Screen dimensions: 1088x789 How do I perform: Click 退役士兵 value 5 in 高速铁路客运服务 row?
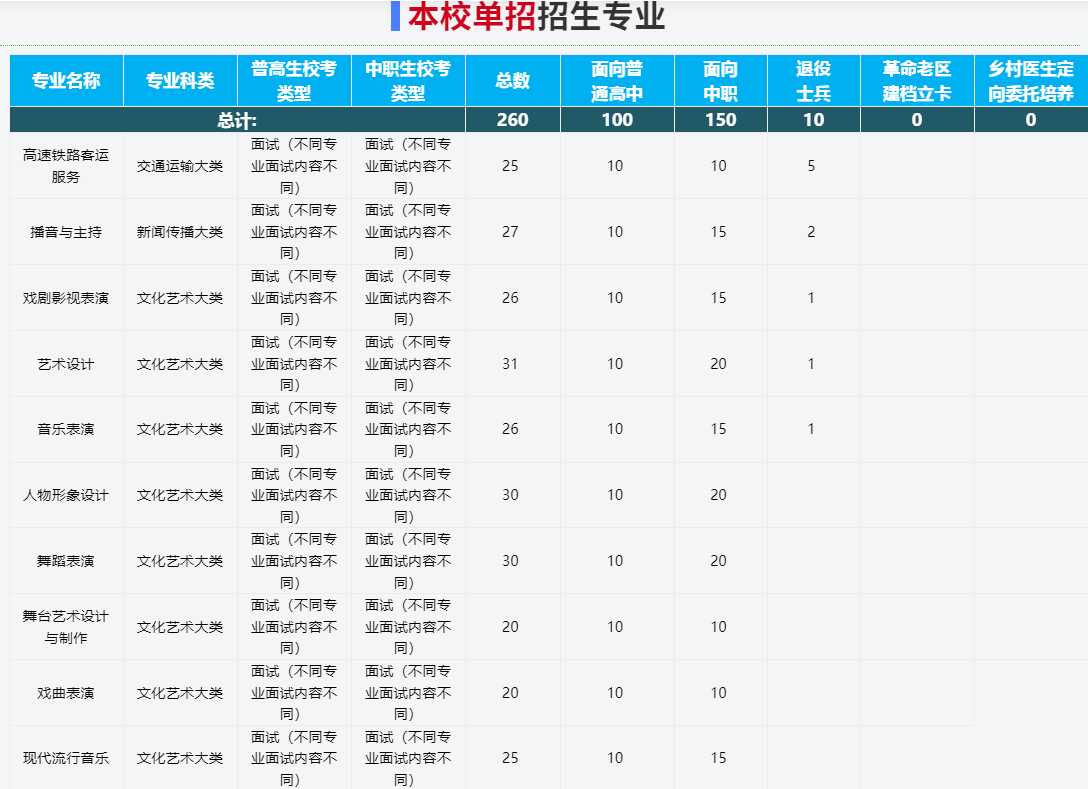click(x=811, y=166)
